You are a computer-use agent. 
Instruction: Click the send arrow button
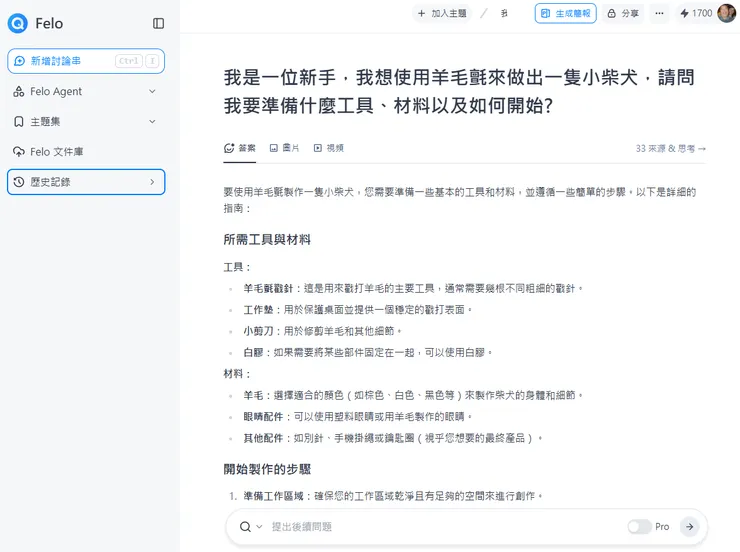click(x=690, y=527)
